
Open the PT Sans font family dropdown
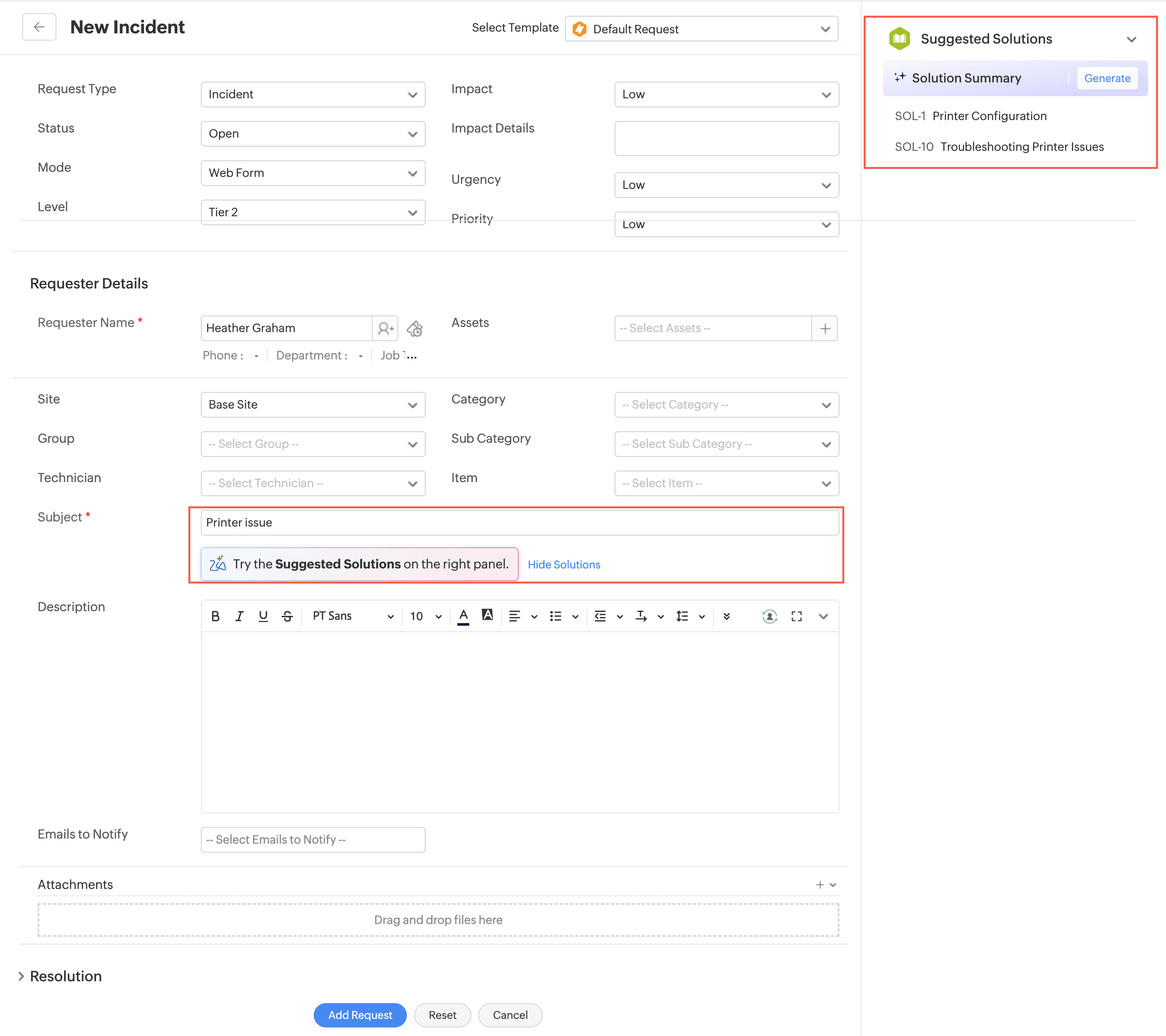pos(353,616)
